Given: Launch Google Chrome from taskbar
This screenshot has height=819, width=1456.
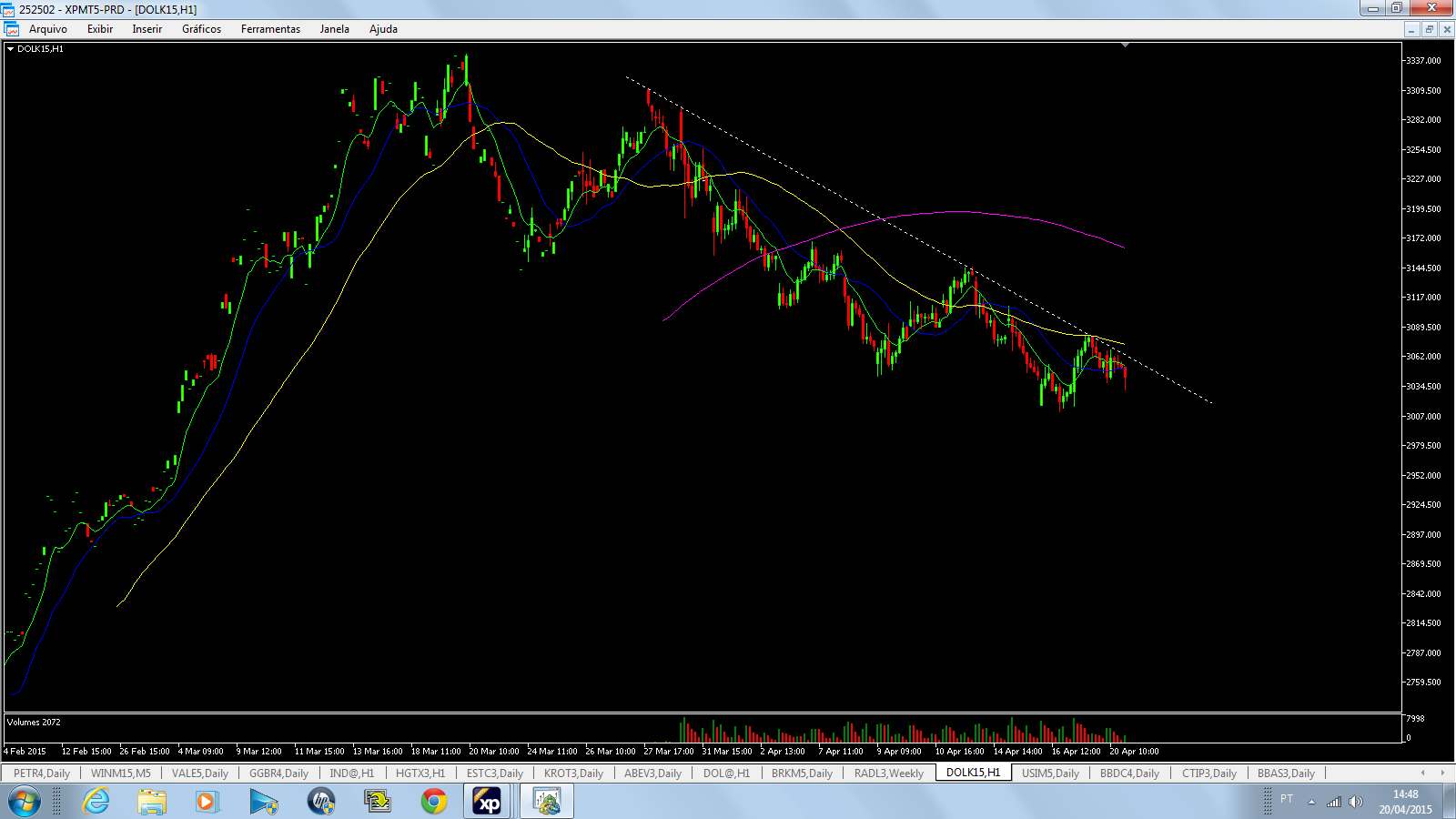Looking at the screenshot, I should coord(434,802).
